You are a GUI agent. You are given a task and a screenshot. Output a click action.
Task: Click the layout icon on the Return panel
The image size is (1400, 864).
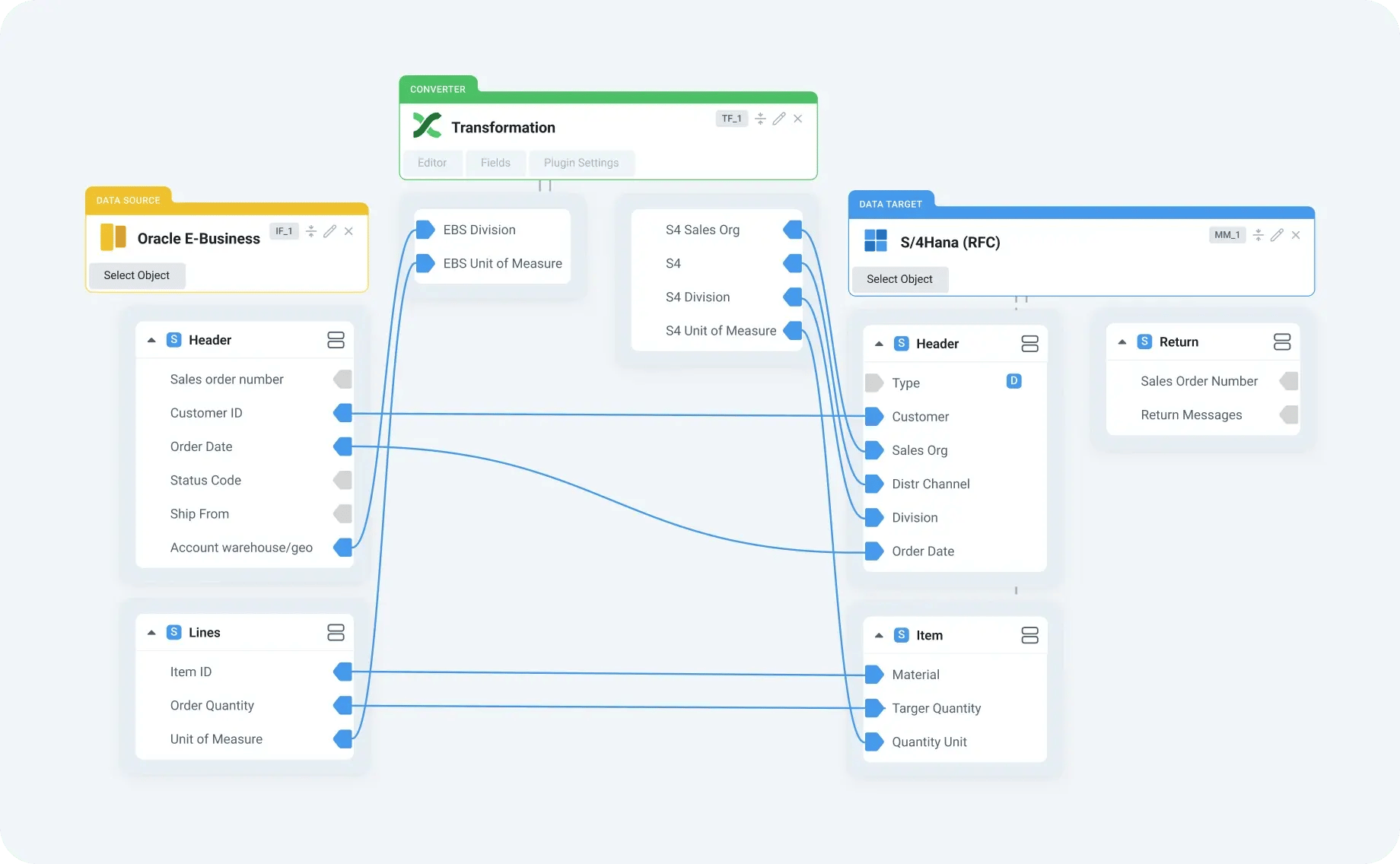[1282, 342]
